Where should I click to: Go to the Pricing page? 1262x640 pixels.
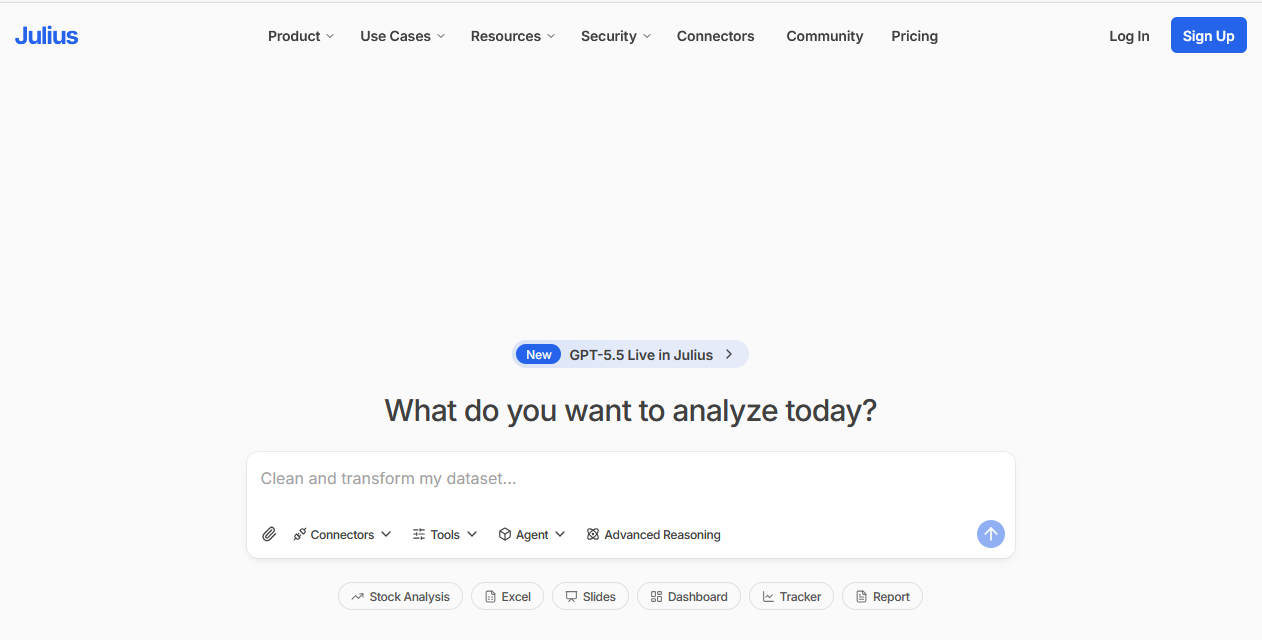[915, 36]
